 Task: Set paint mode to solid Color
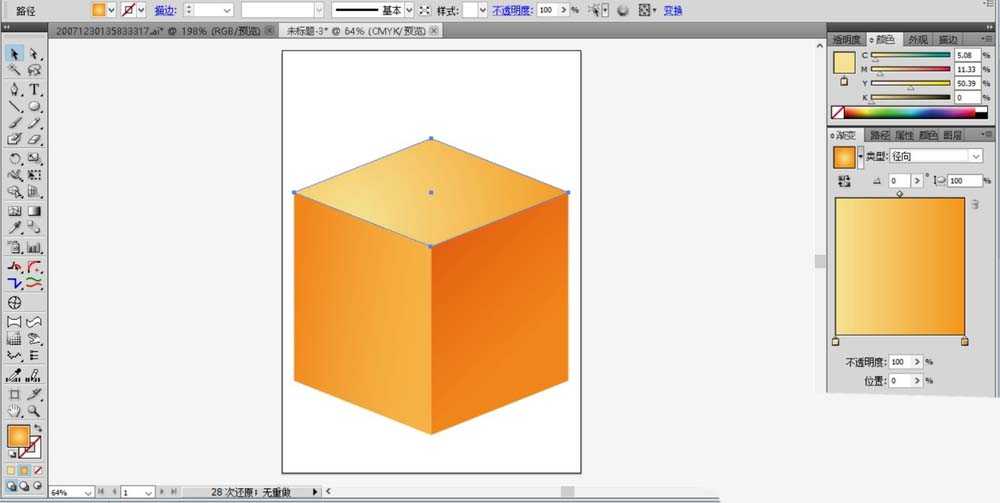click(x=11, y=470)
